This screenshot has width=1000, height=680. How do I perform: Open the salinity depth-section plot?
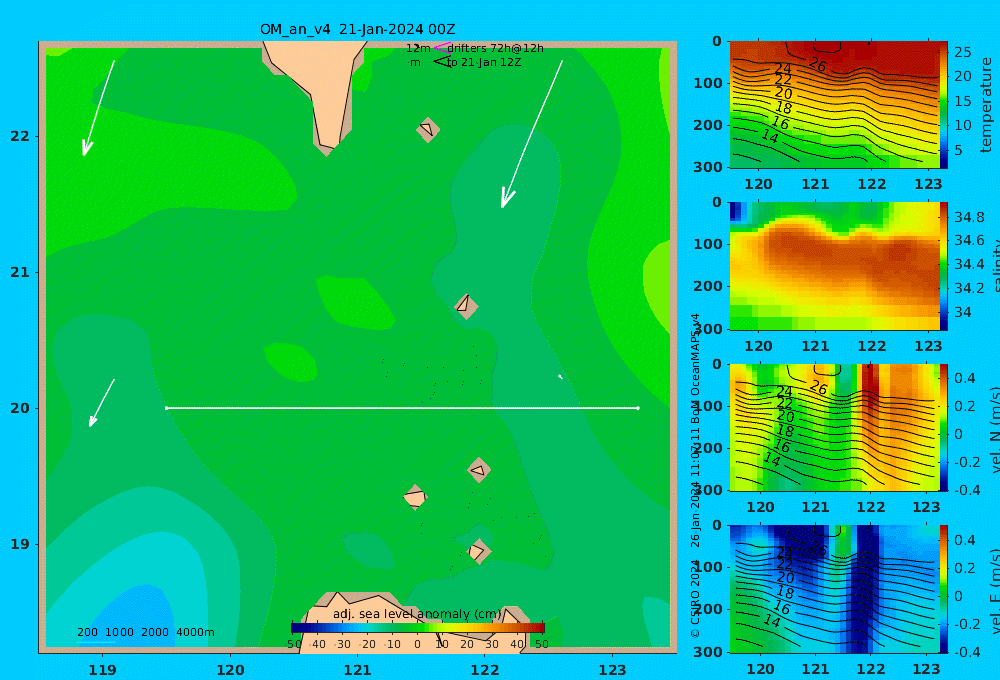(x=835, y=266)
